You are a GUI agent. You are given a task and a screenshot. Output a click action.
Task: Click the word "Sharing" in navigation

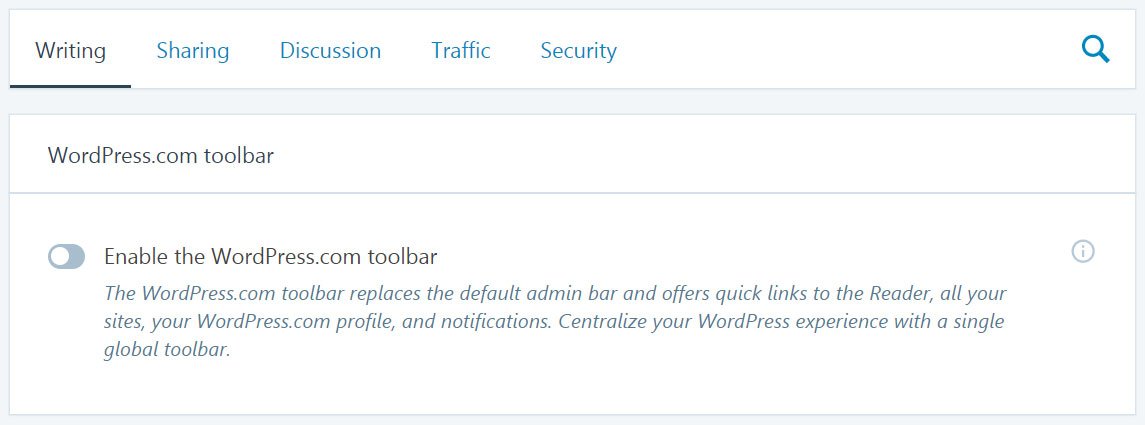(193, 50)
